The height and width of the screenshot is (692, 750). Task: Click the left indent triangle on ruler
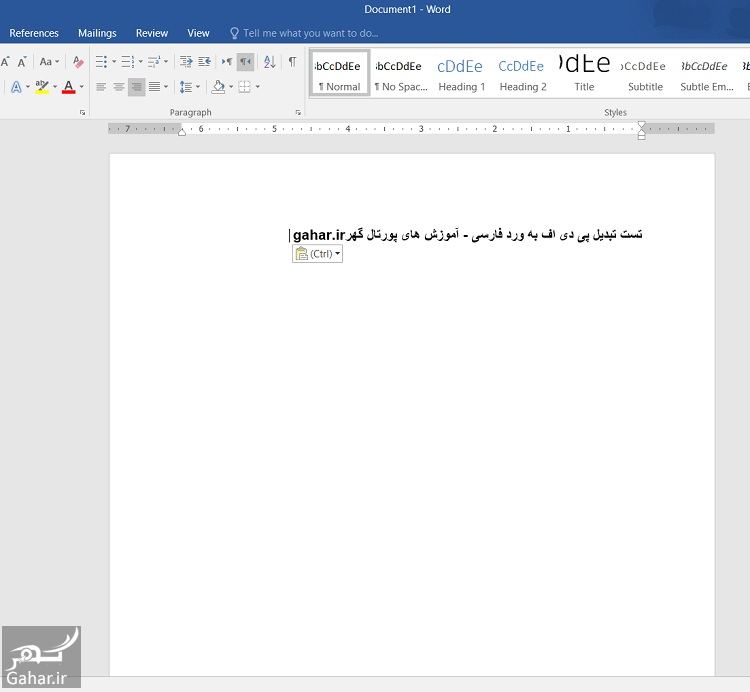pyautogui.click(x=182, y=132)
